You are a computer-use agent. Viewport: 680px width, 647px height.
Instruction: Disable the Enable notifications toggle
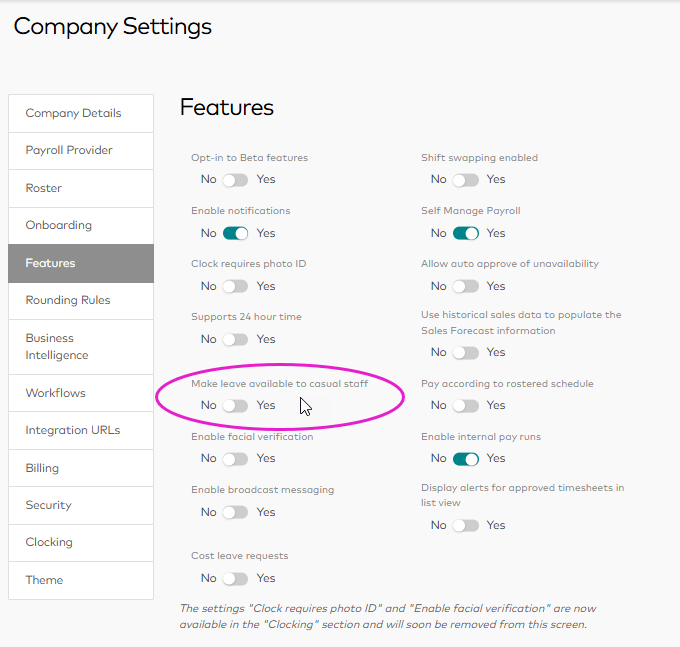235,233
